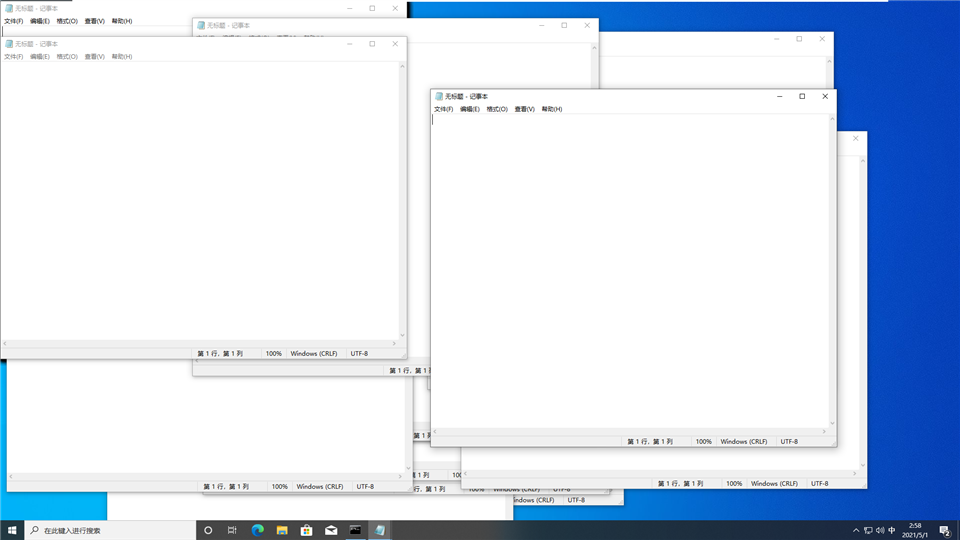Click the scroll-right arrow in active Notepad window
This screenshot has height=540, width=960.
click(824, 432)
